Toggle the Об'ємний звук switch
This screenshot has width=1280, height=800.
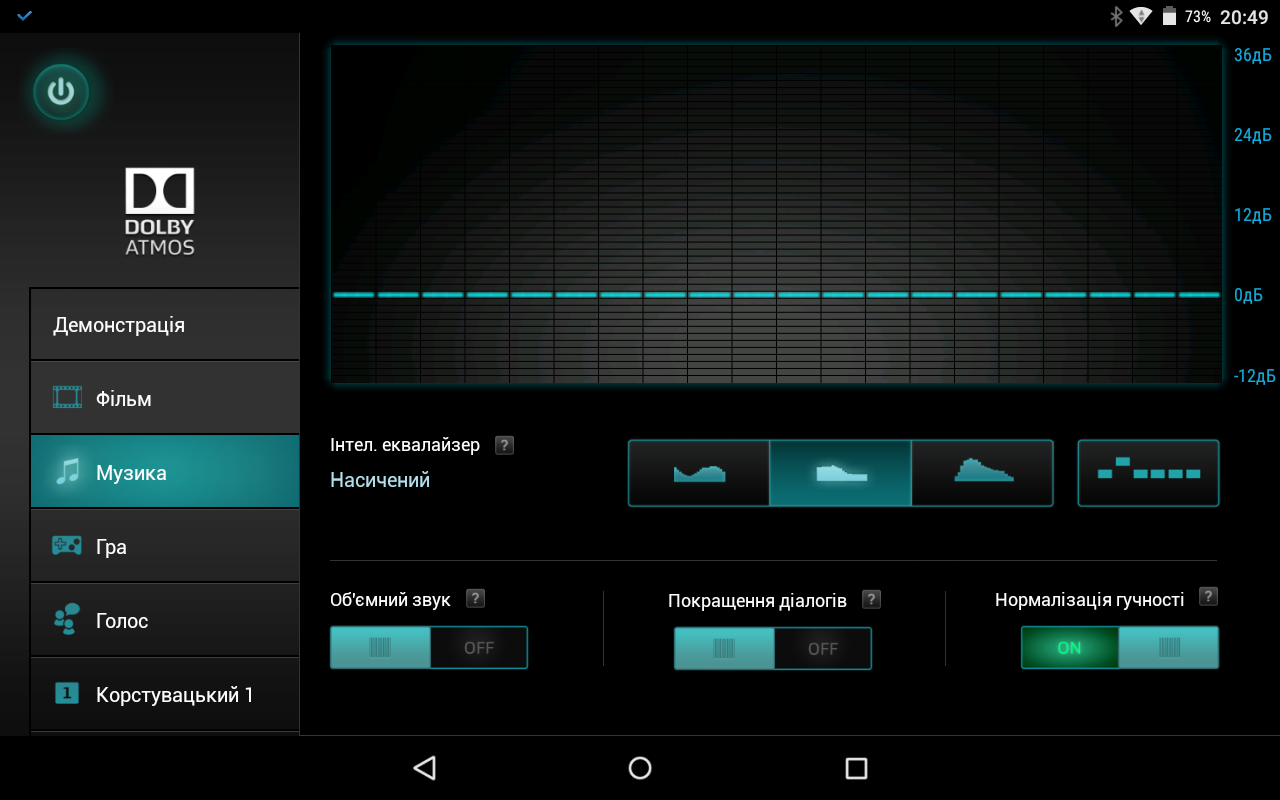pyautogui.click(x=428, y=648)
